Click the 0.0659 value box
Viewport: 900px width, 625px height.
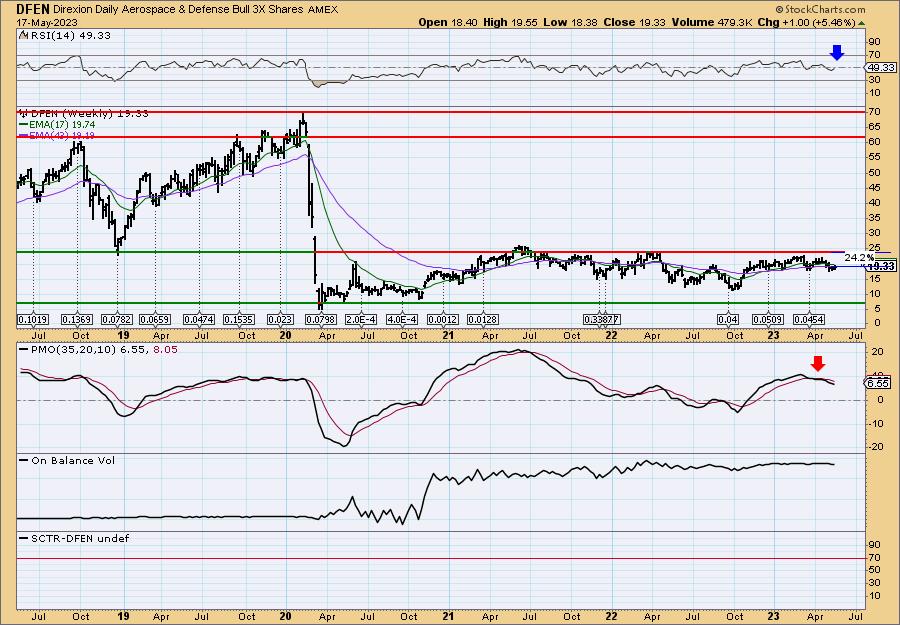coord(155,319)
